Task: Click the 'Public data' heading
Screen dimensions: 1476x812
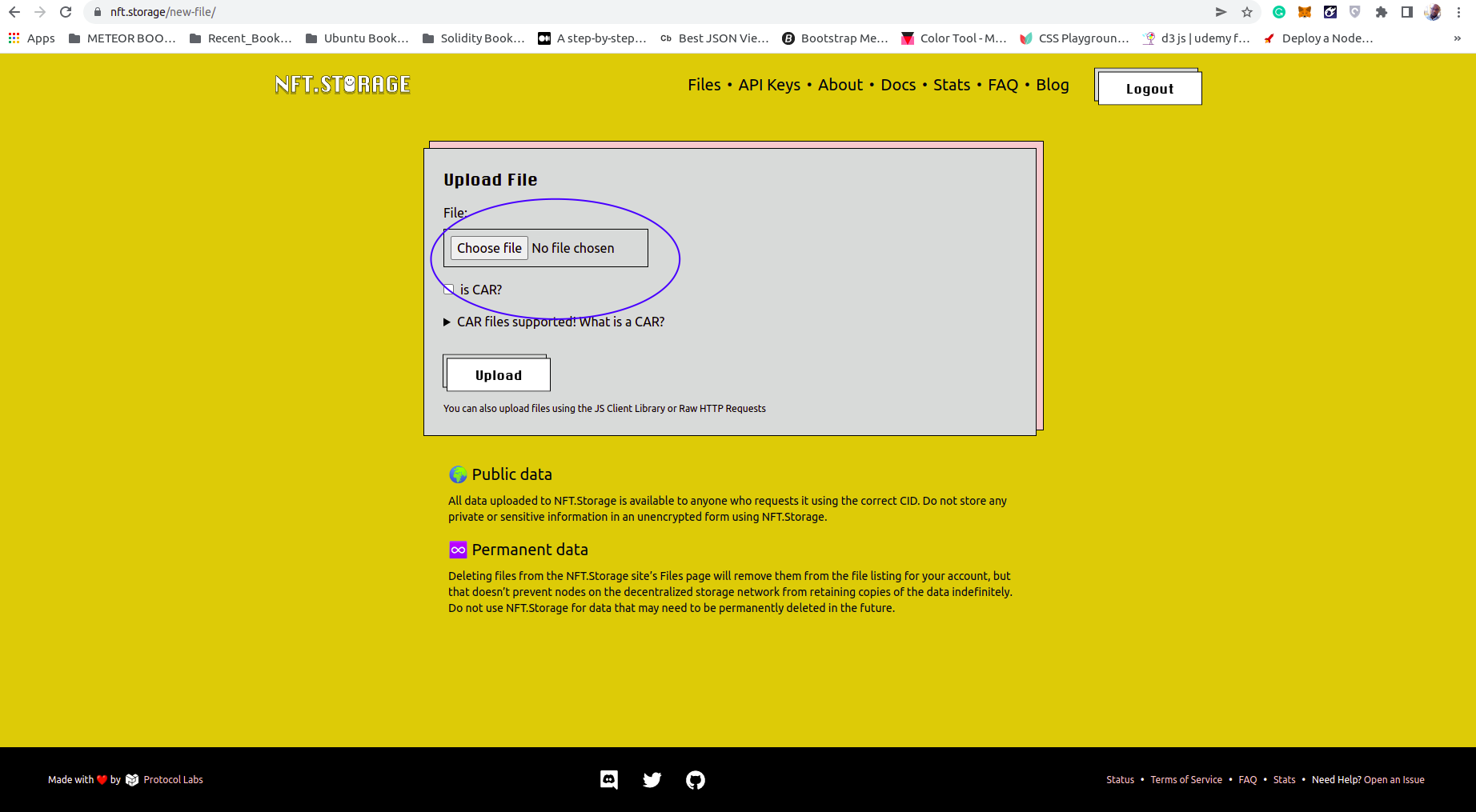Action: 511,474
